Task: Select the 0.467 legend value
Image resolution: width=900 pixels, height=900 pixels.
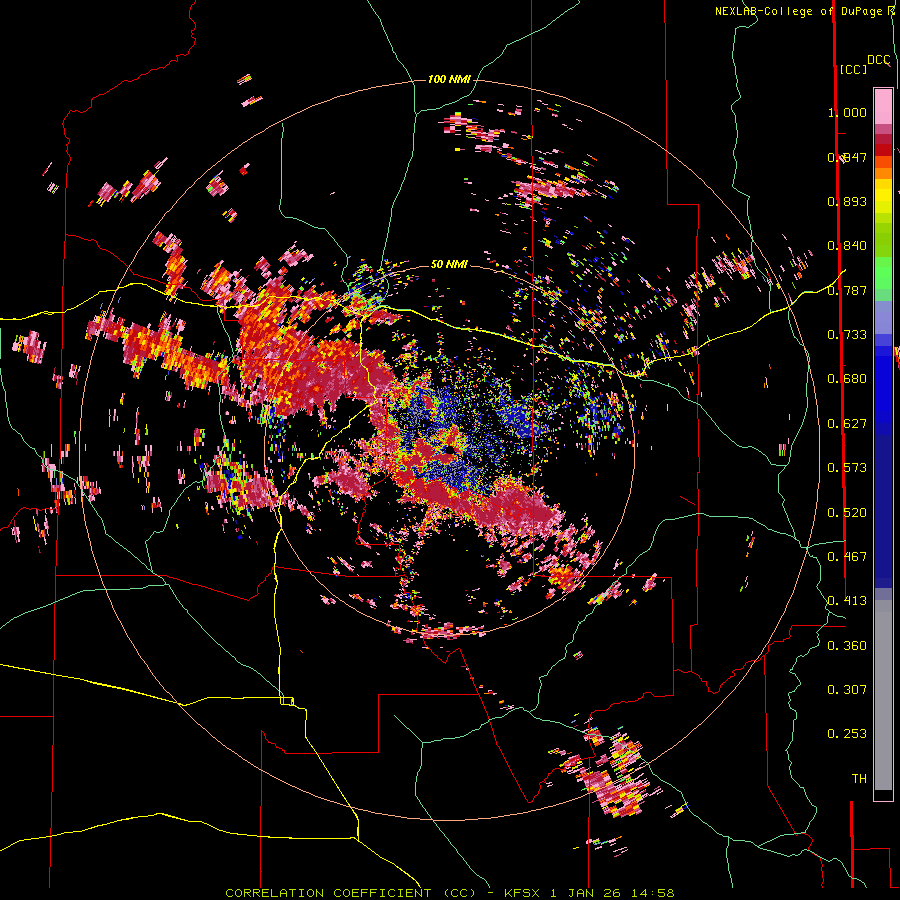Action: (x=847, y=557)
